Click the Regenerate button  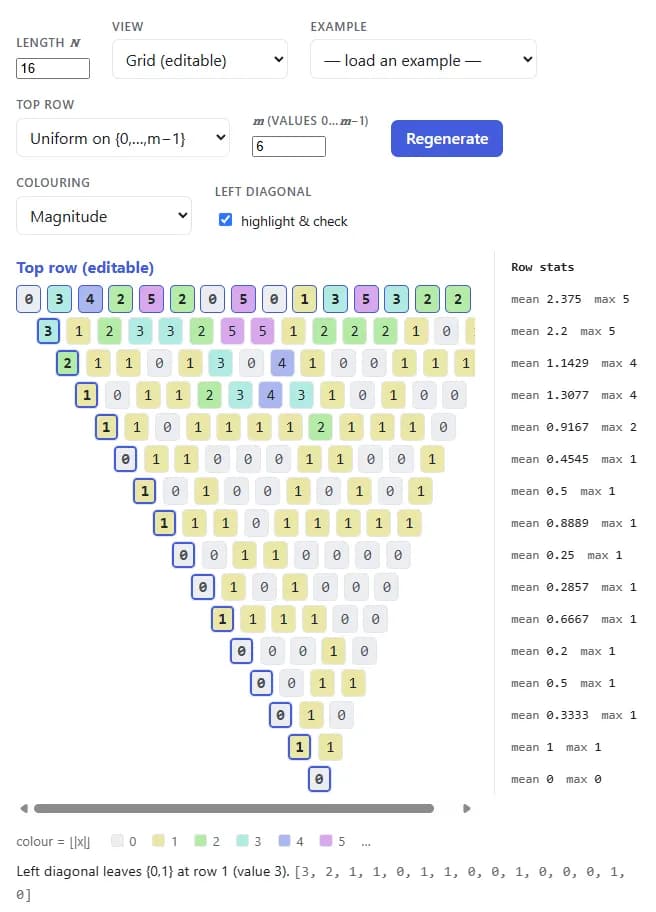pyautogui.click(x=447, y=138)
